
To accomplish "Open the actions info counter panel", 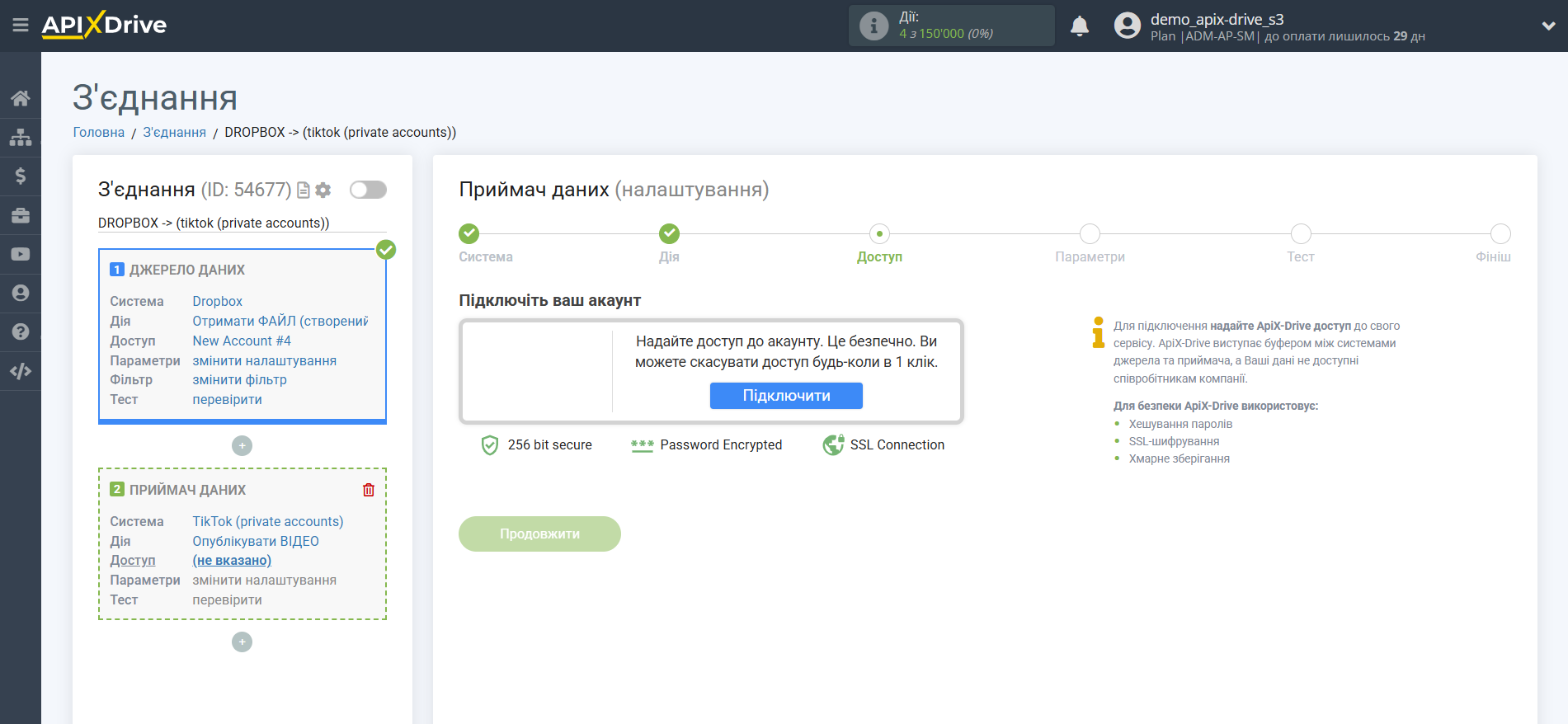I will click(951, 26).
